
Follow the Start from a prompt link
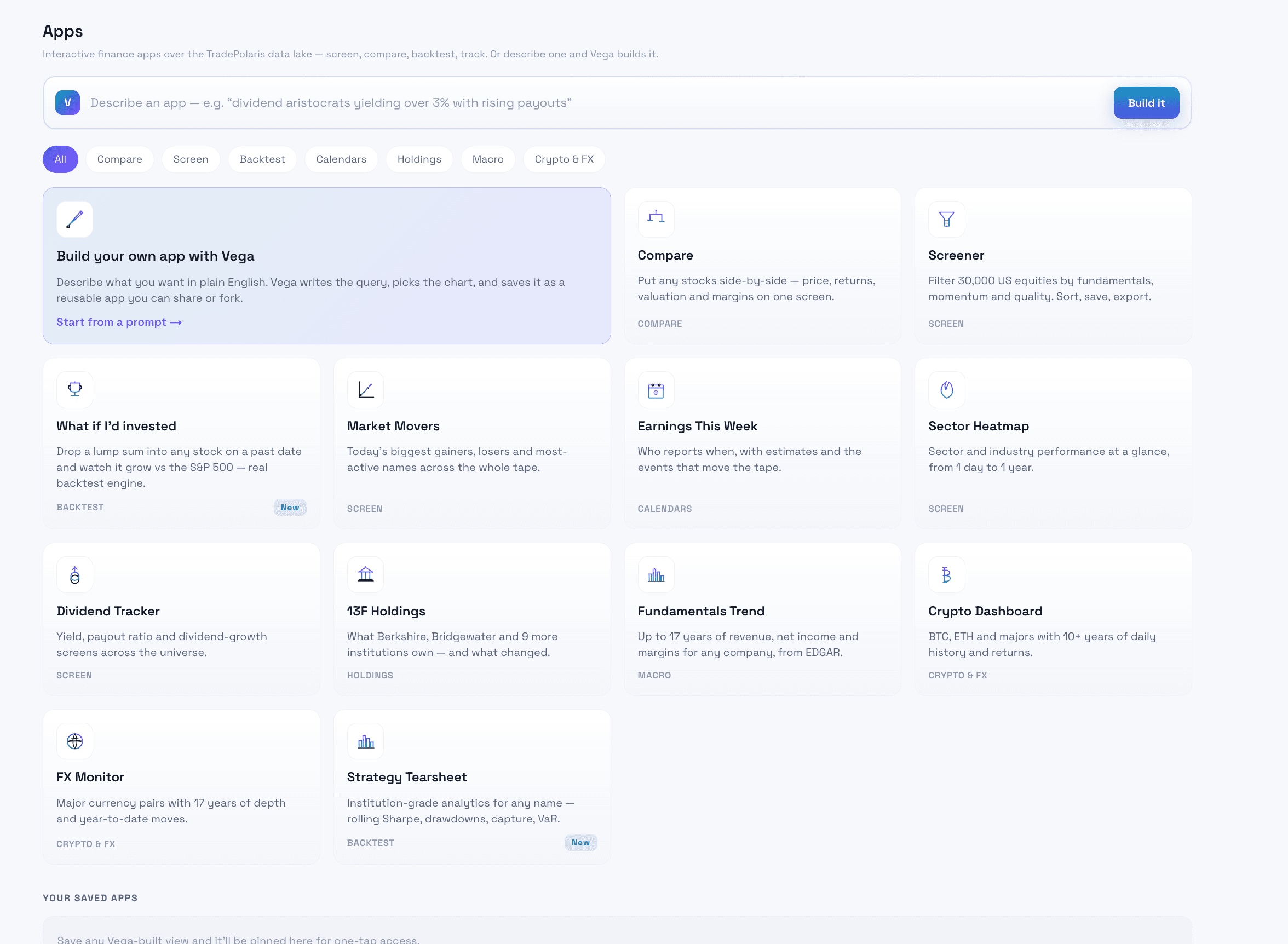click(119, 323)
